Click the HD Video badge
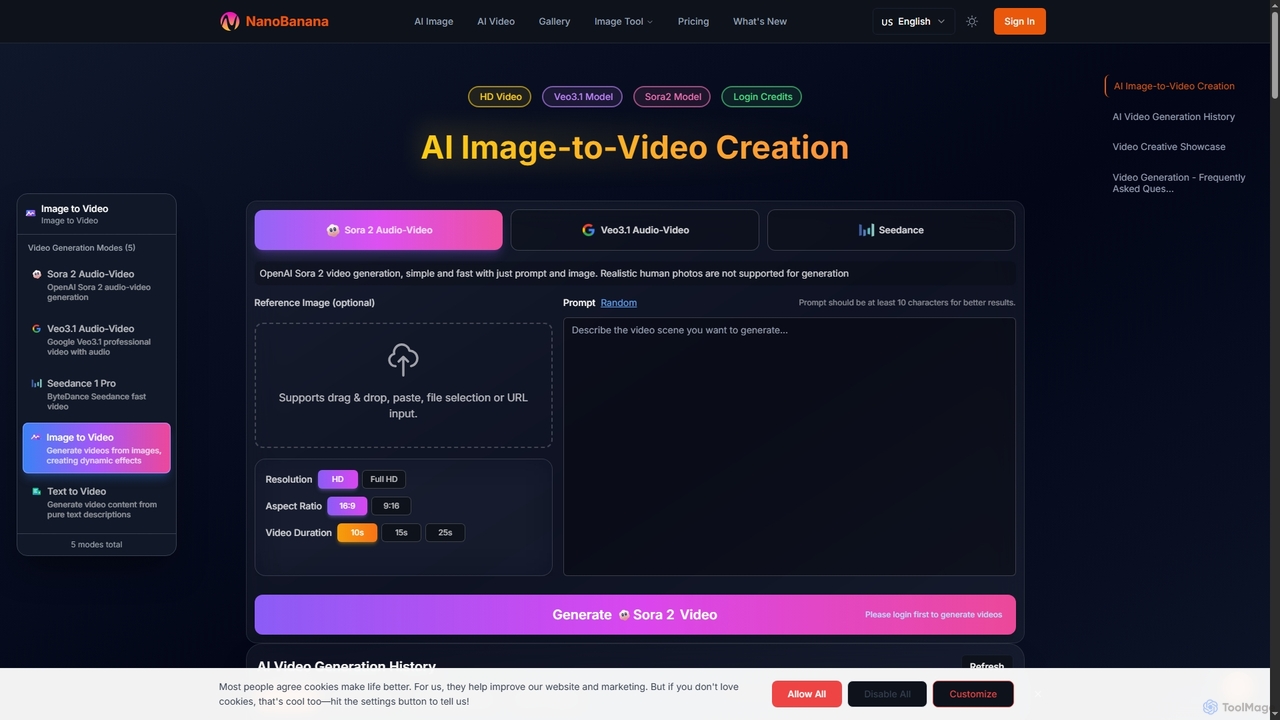This screenshot has height=720, width=1280. pos(500,97)
